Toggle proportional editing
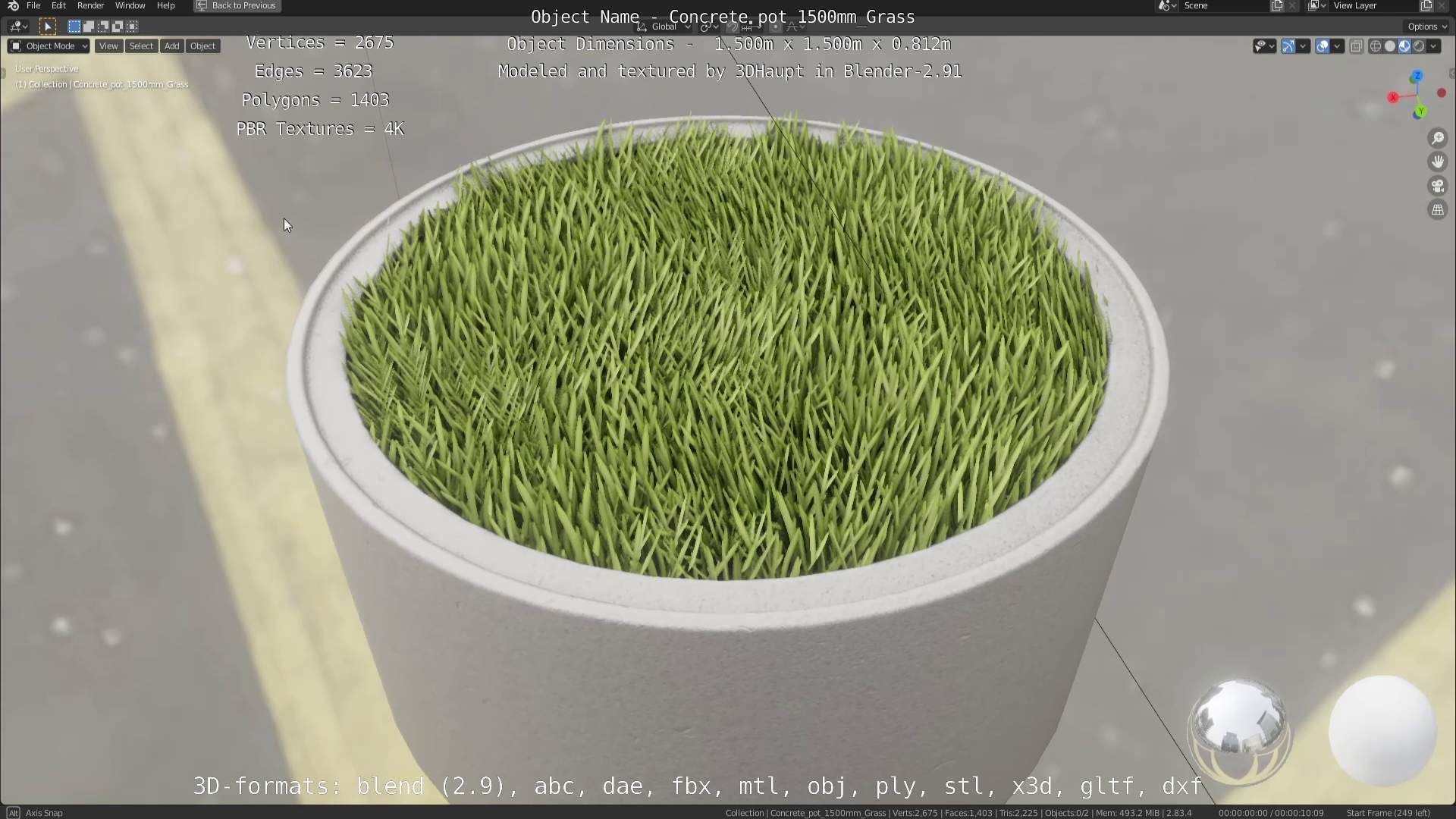Viewport: 1456px width, 819px height. pos(775,27)
